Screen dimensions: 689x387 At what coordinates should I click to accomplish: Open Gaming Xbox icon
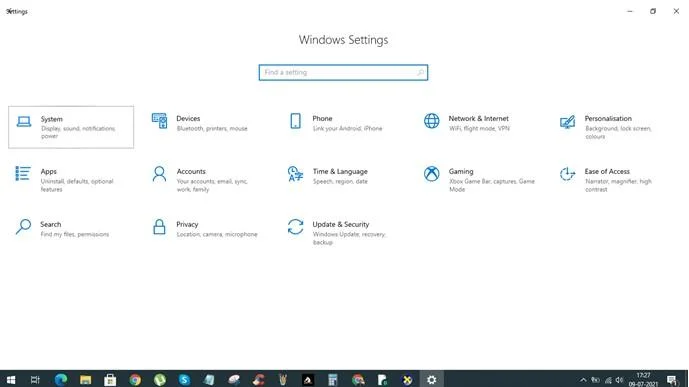[432, 174]
